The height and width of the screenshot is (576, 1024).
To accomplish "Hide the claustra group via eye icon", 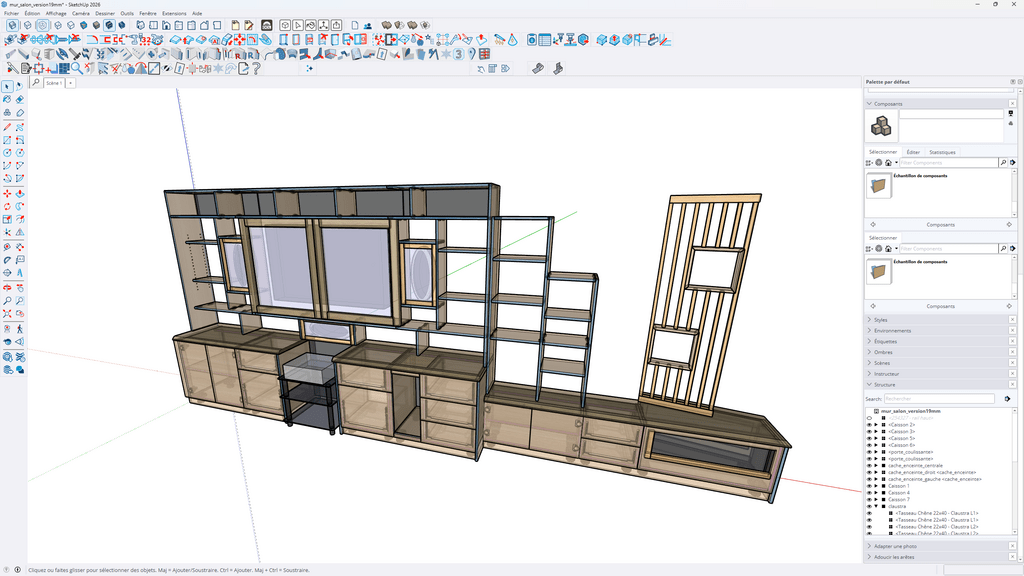I will pos(869,506).
